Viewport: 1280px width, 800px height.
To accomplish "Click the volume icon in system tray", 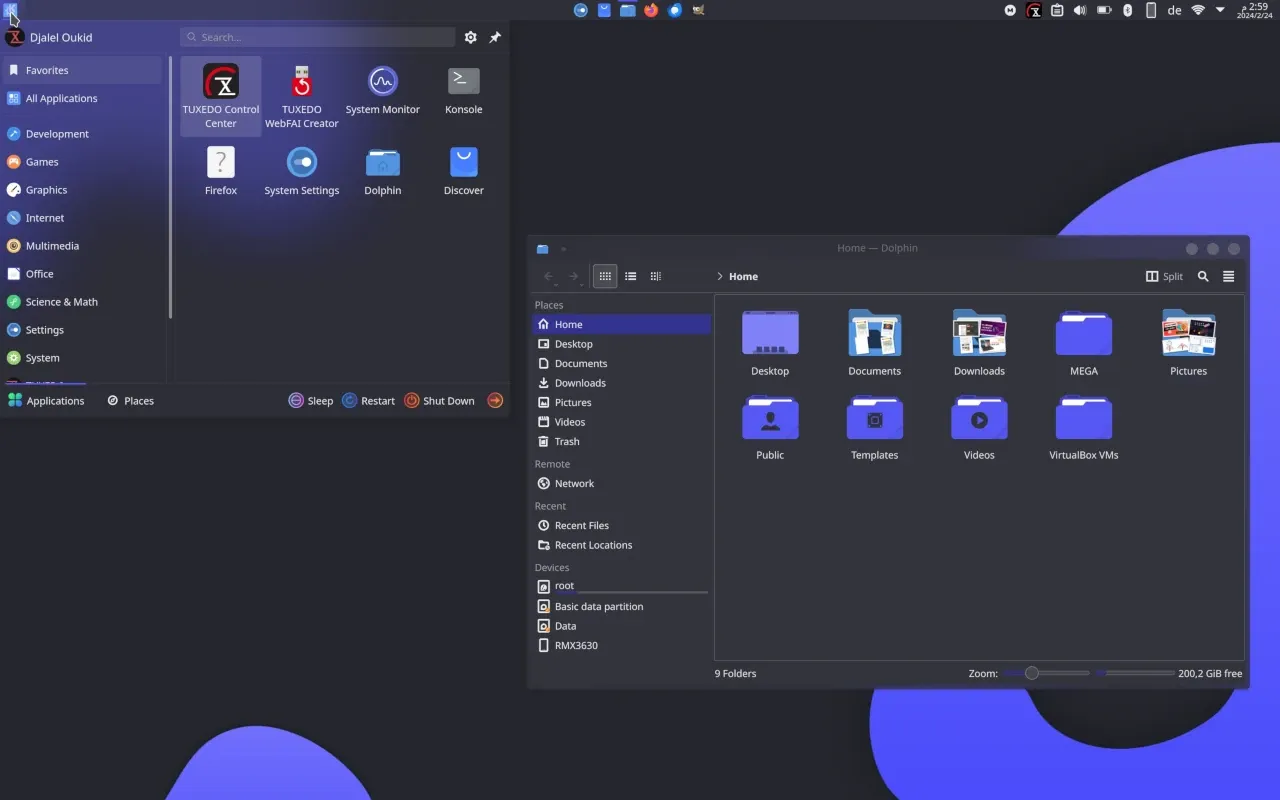I will (x=1080, y=10).
